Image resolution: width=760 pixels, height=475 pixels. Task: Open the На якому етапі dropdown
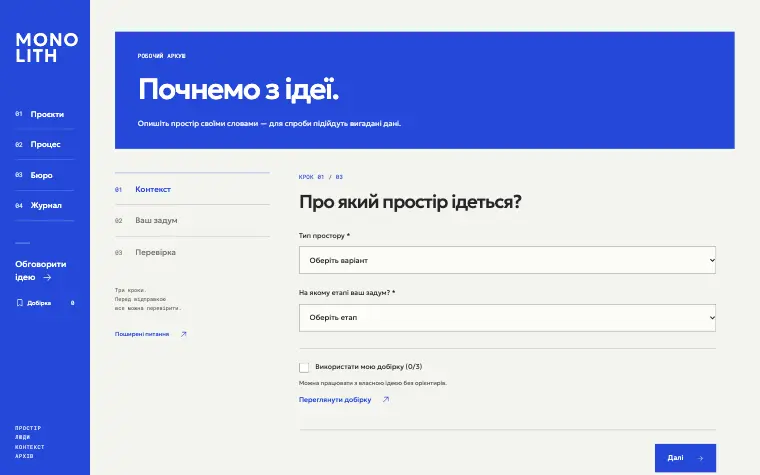[x=507, y=318]
